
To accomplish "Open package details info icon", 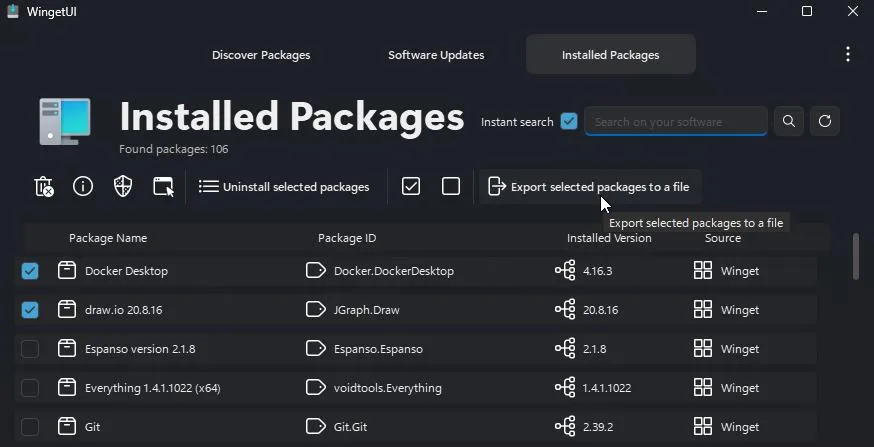I will pos(83,187).
